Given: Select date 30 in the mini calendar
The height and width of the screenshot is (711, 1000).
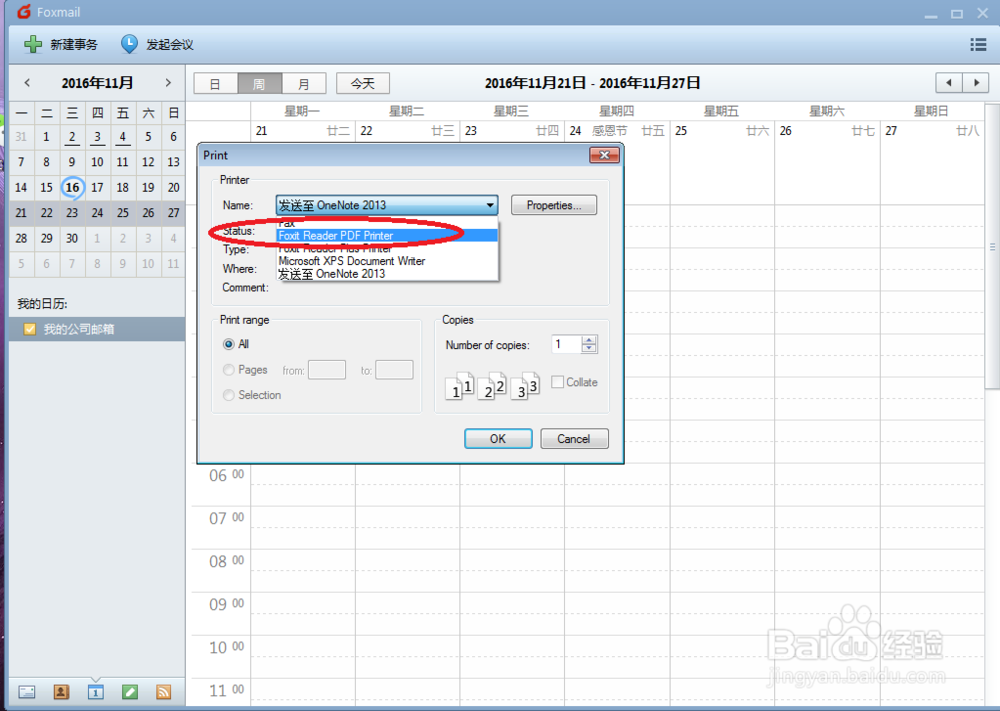Looking at the screenshot, I should pos(72,238).
